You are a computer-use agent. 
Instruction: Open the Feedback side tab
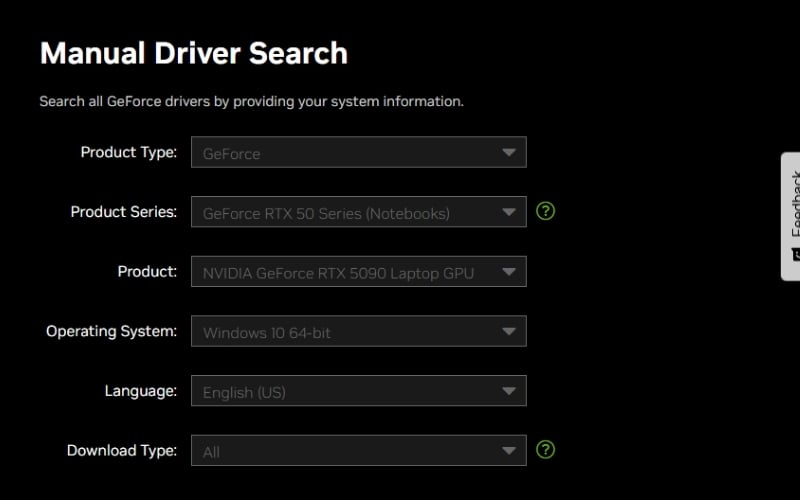(792, 205)
